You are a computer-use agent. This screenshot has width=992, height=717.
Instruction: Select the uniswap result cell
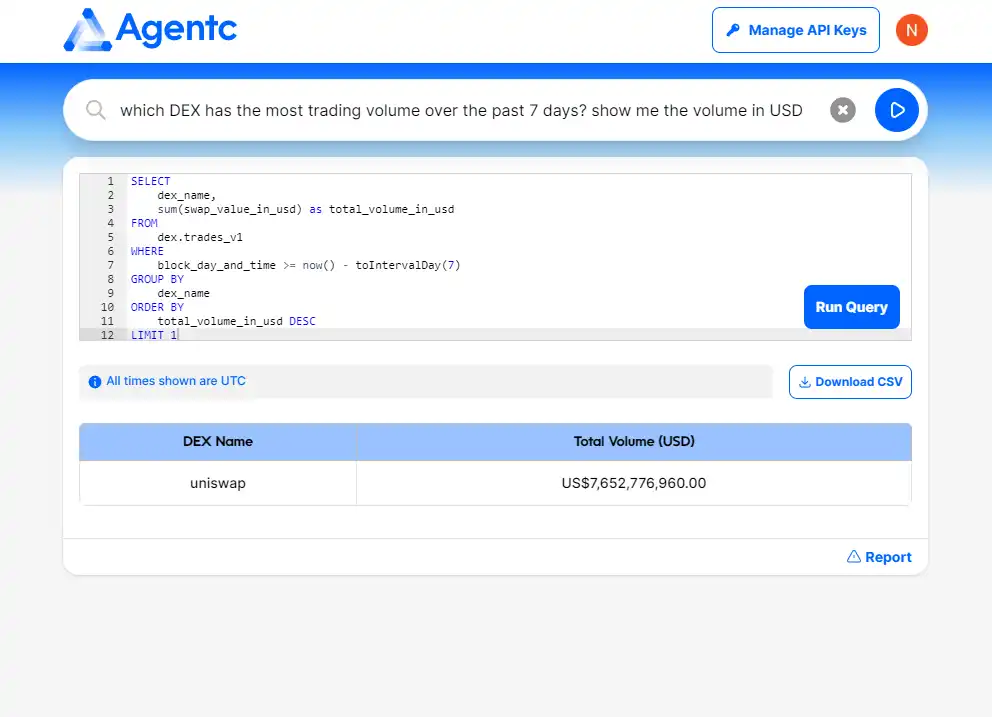click(x=218, y=483)
